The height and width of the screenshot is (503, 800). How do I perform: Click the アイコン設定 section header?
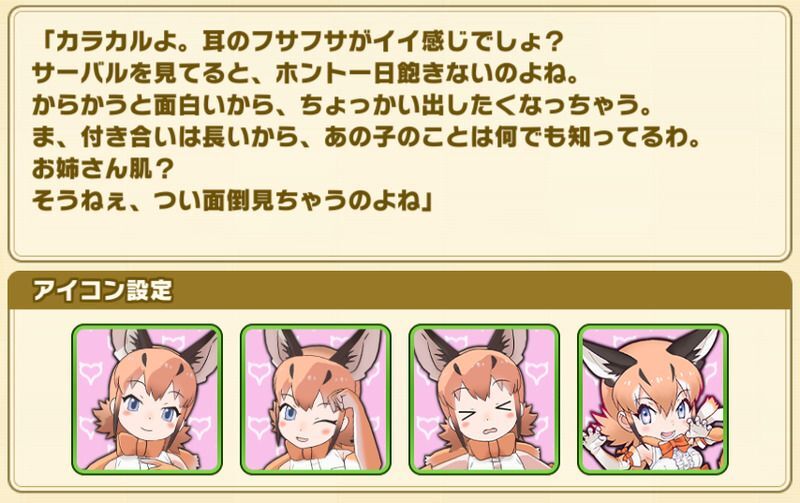click(400, 291)
